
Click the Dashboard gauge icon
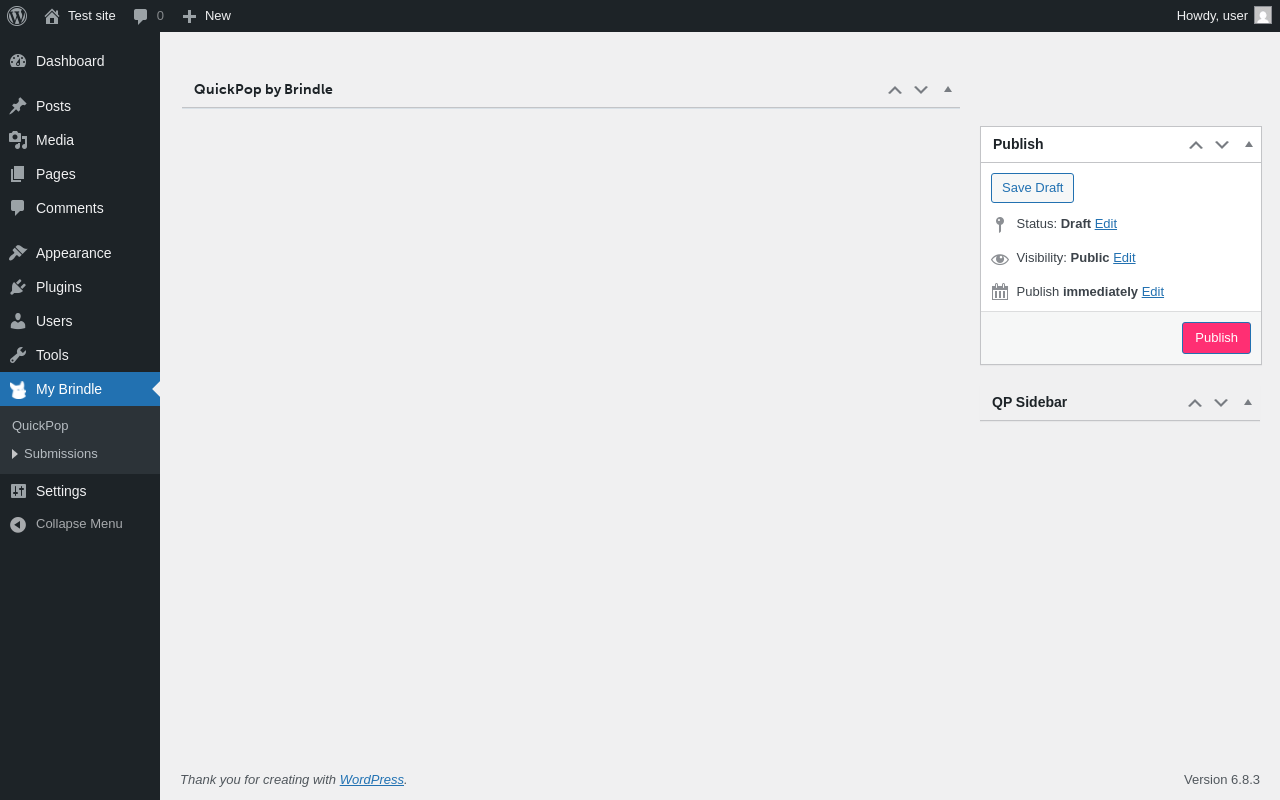pyautogui.click(x=18, y=61)
